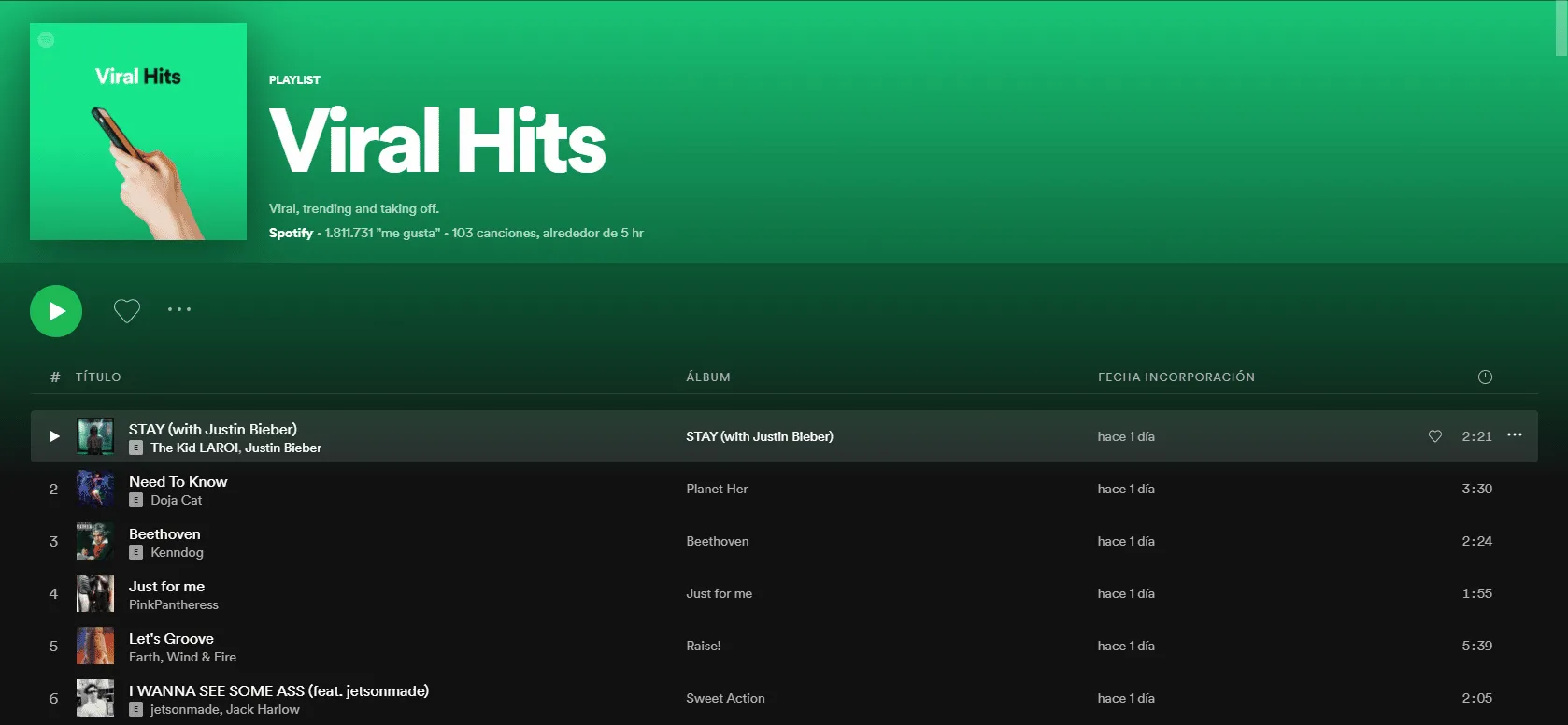Image resolution: width=1568 pixels, height=725 pixels.
Task: Open Jack Harlow's artist page
Action: coord(263,709)
